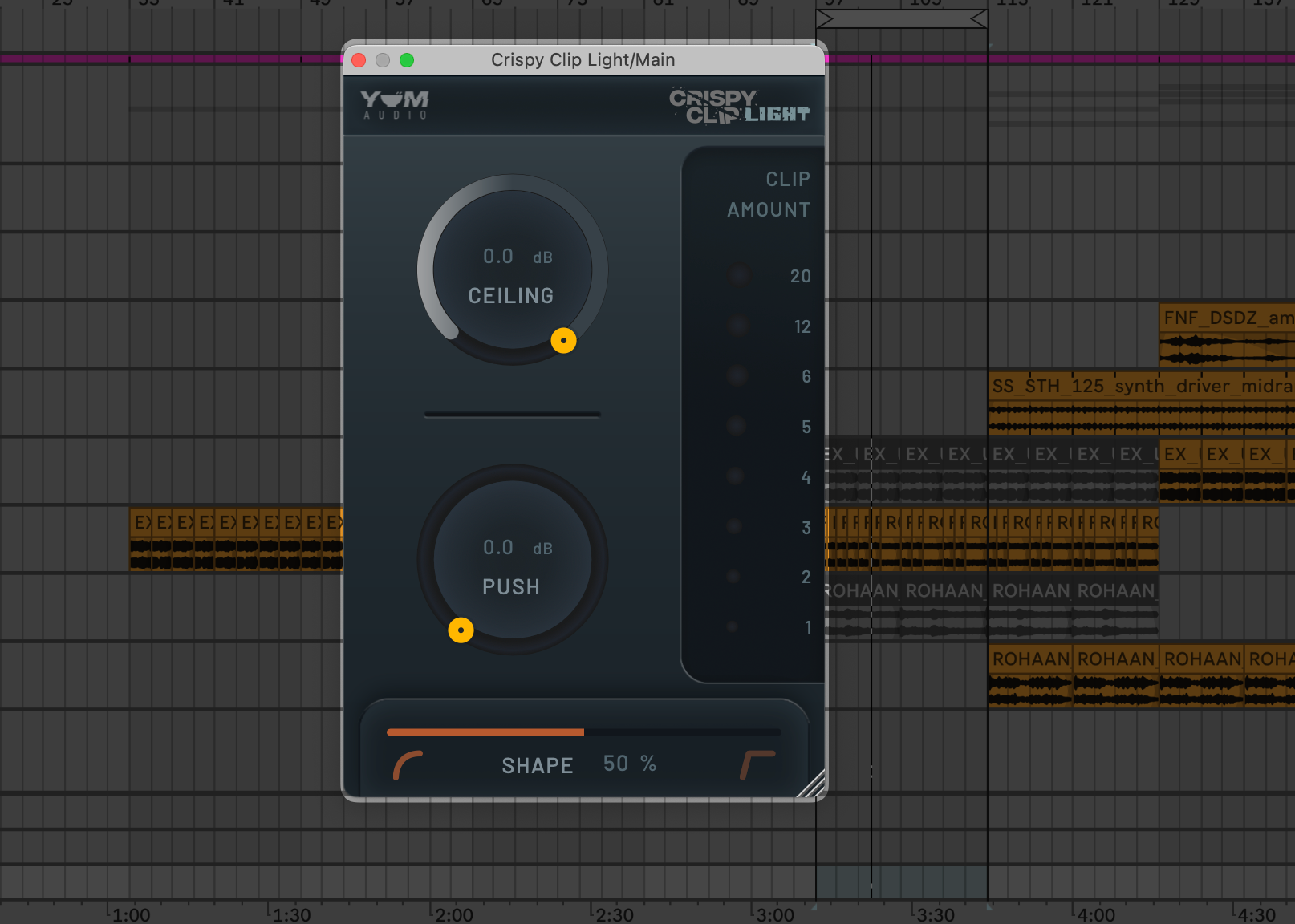Click the 2:30 mark on the time ruler

coord(614,914)
